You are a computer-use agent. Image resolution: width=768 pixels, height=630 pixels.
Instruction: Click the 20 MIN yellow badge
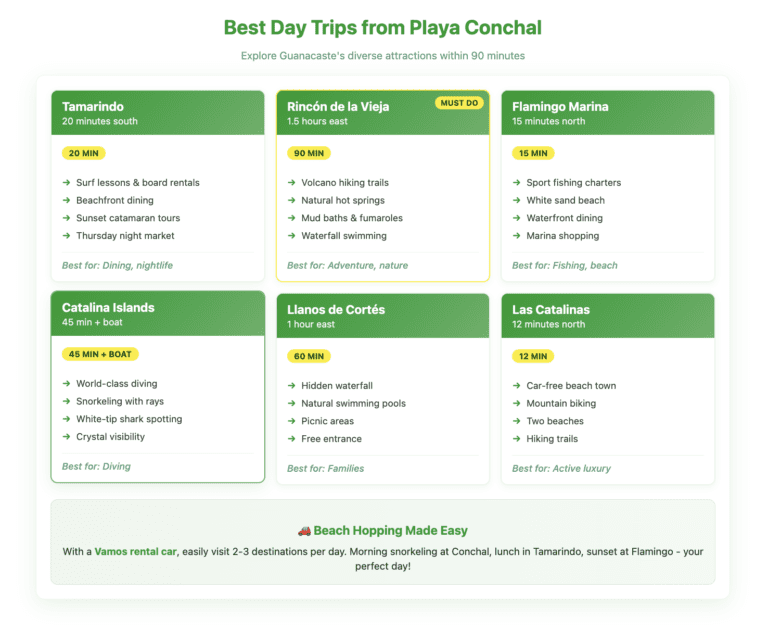click(83, 153)
